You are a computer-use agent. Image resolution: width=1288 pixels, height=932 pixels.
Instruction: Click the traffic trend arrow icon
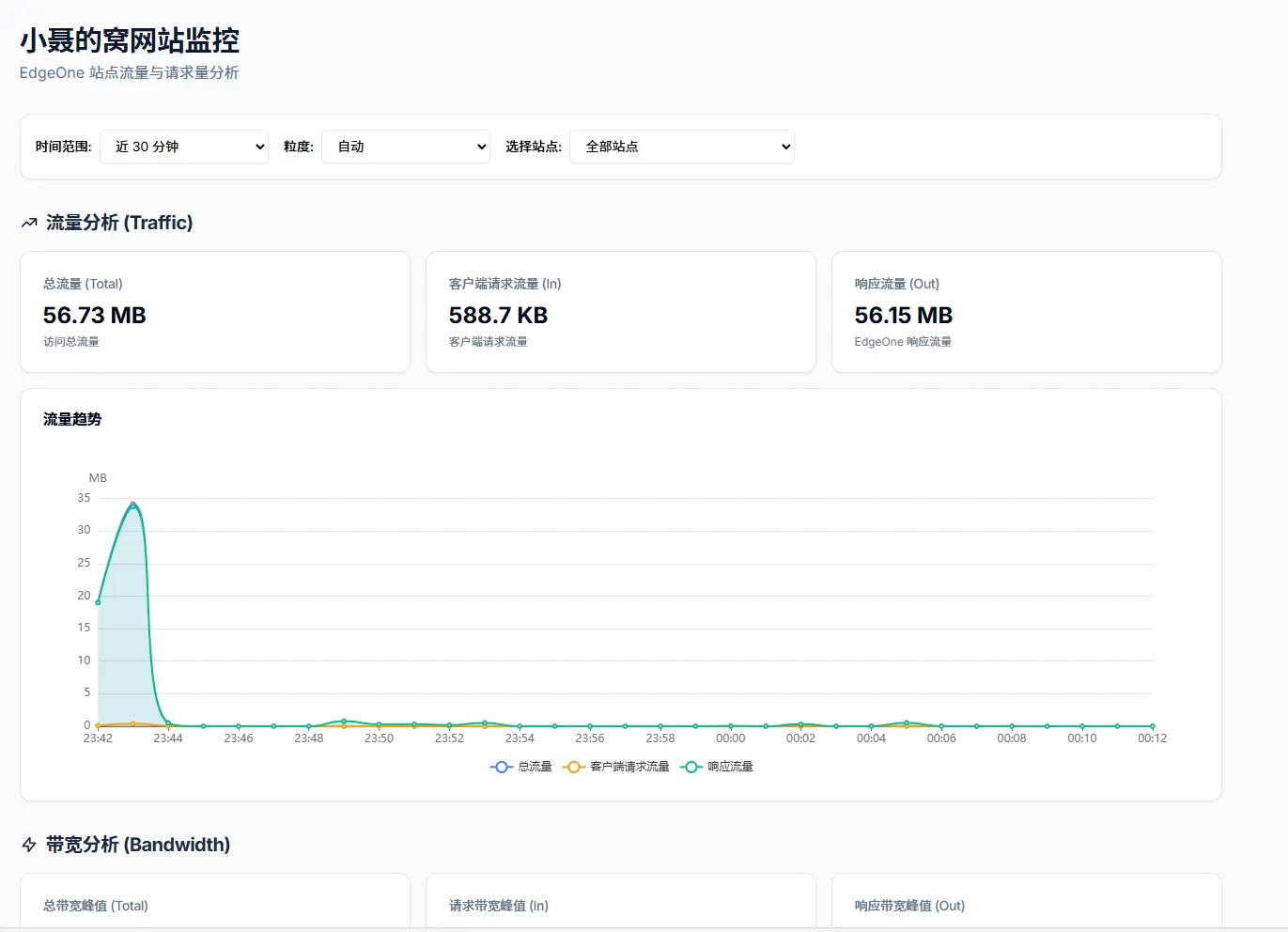pos(29,223)
